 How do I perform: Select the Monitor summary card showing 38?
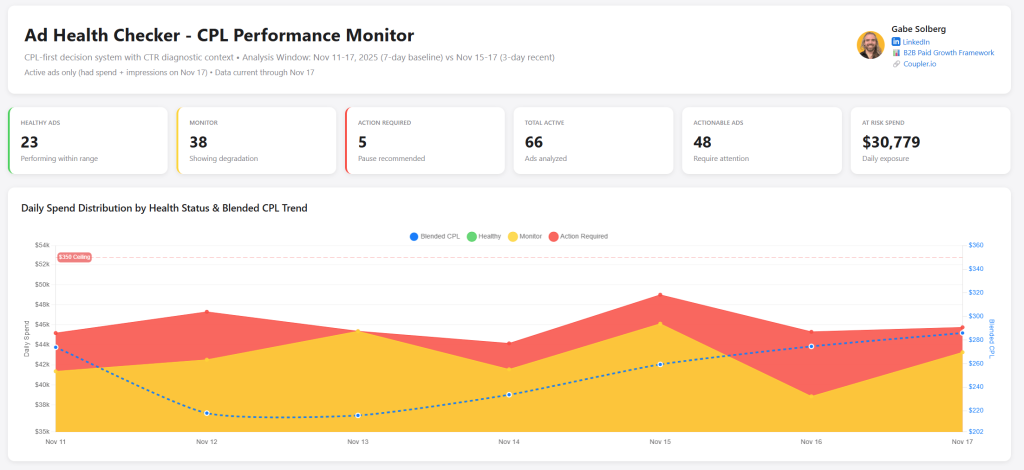coord(256,141)
